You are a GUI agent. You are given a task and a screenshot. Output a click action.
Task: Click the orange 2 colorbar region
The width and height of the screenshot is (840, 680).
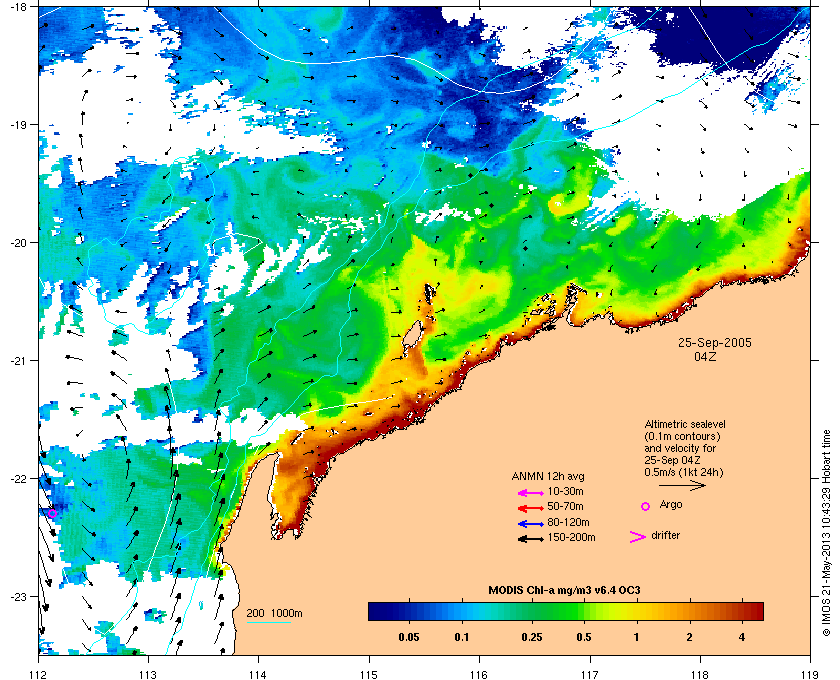[x=689, y=611]
